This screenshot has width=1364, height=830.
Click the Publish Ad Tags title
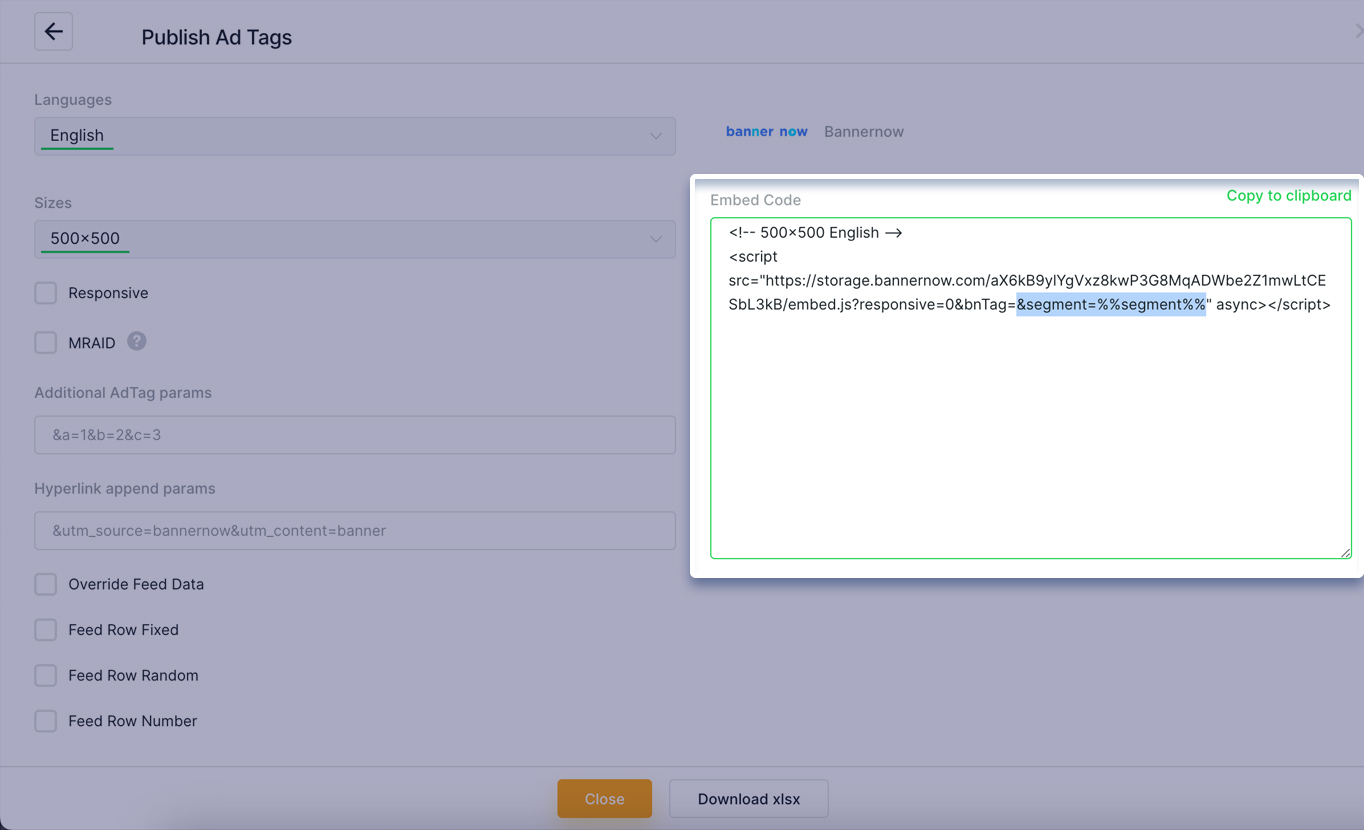217,37
